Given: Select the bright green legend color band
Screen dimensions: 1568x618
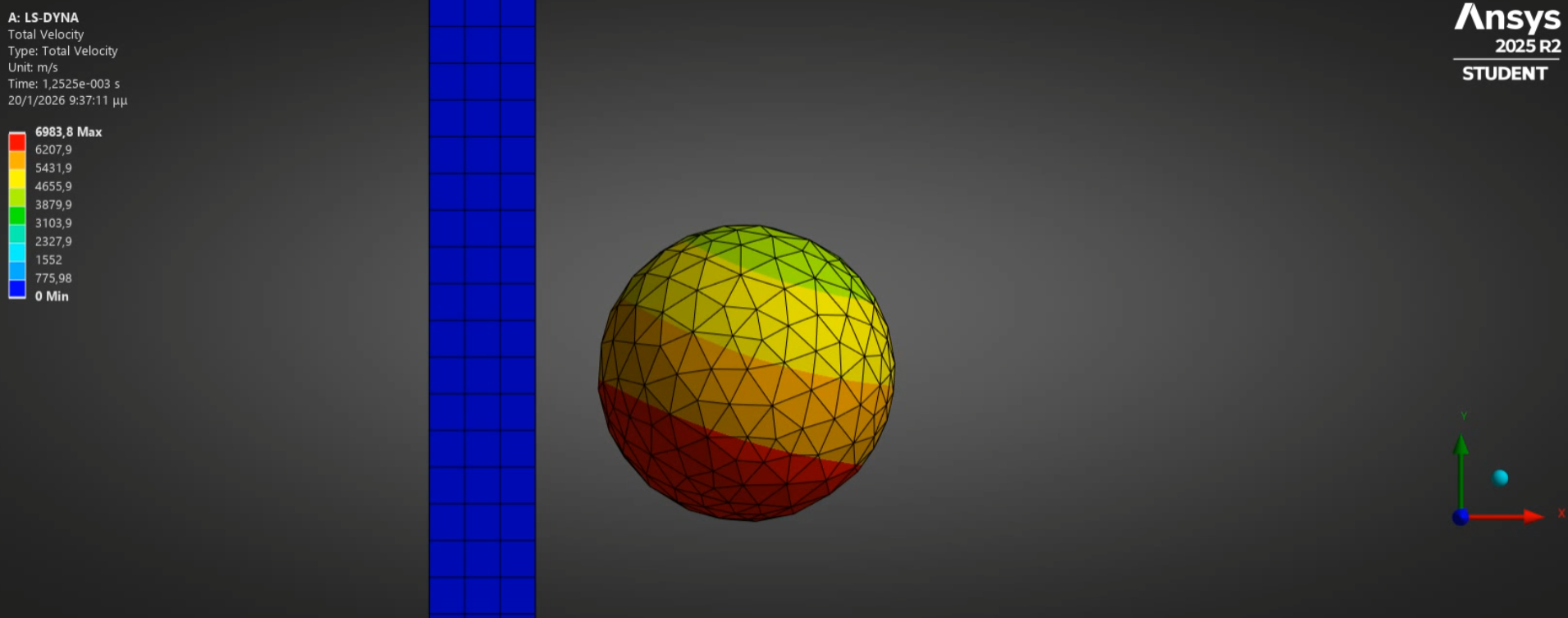Looking at the screenshot, I should (x=17, y=215).
